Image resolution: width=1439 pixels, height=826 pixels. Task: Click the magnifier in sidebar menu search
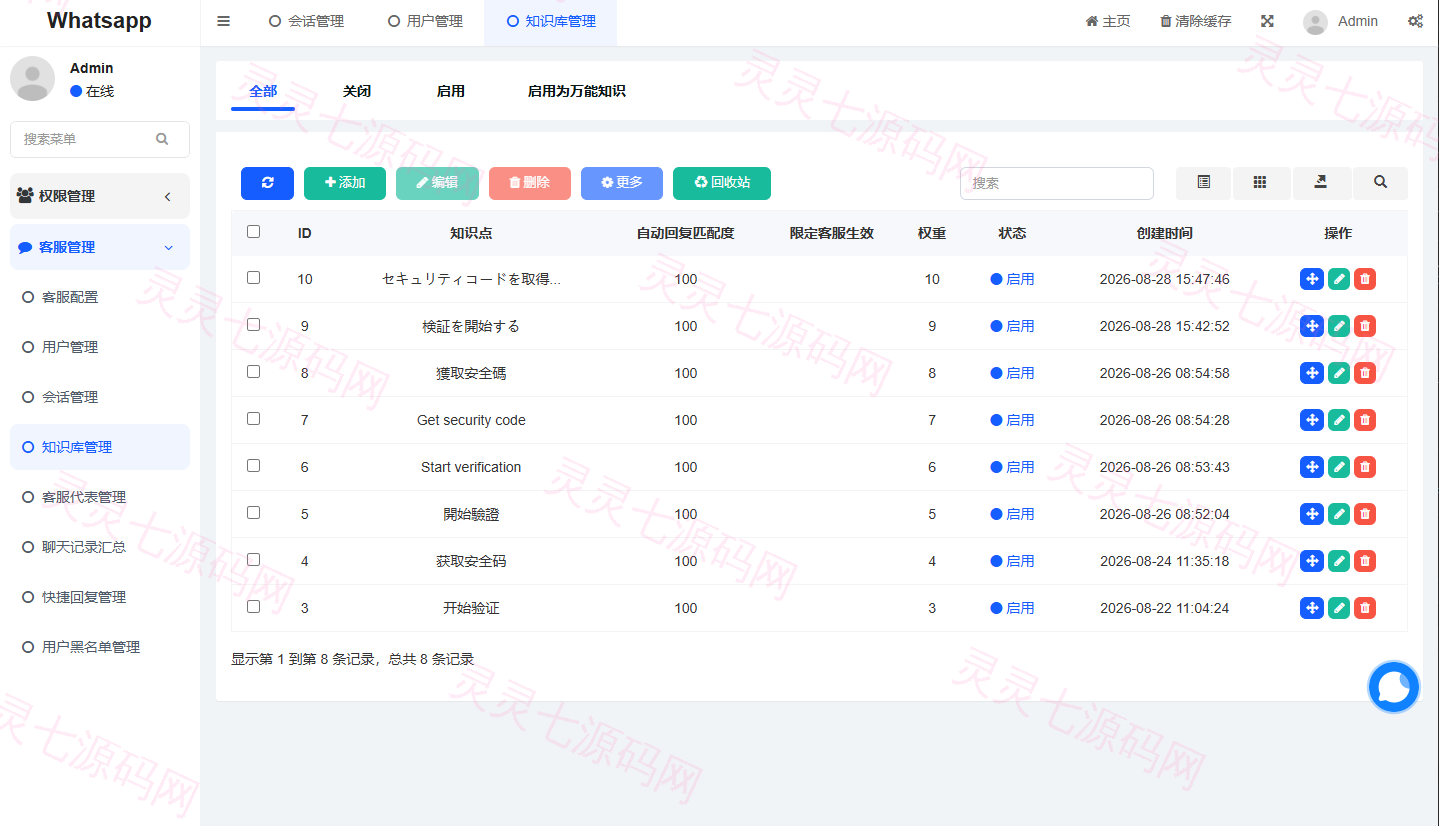click(162, 139)
